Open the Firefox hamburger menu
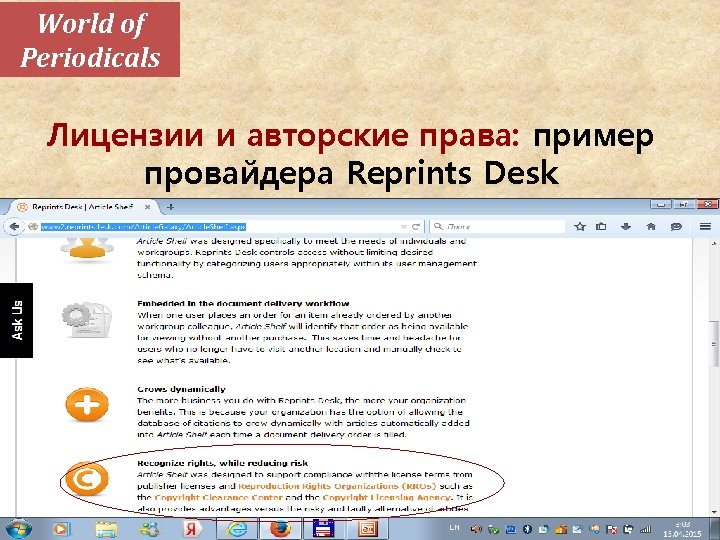 click(x=705, y=226)
